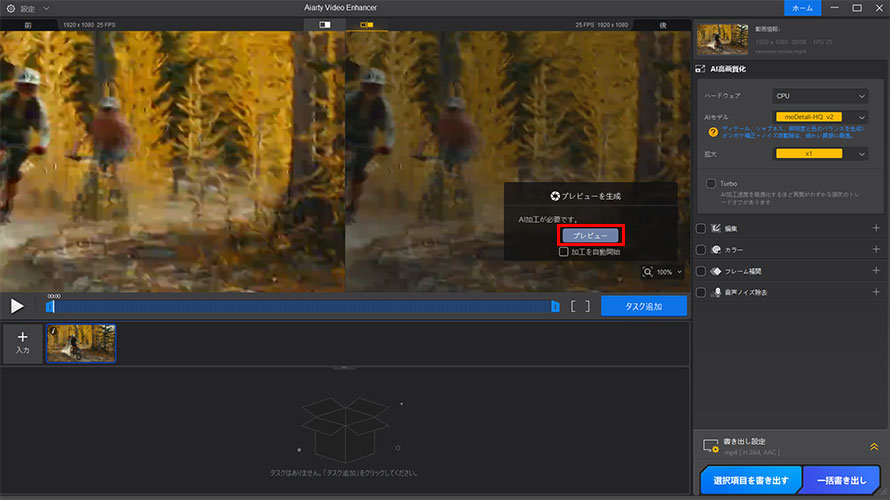The image size is (890, 500).
Task: Open the 拡大 x1 scale dropdown
Action: [x=820, y=153]
